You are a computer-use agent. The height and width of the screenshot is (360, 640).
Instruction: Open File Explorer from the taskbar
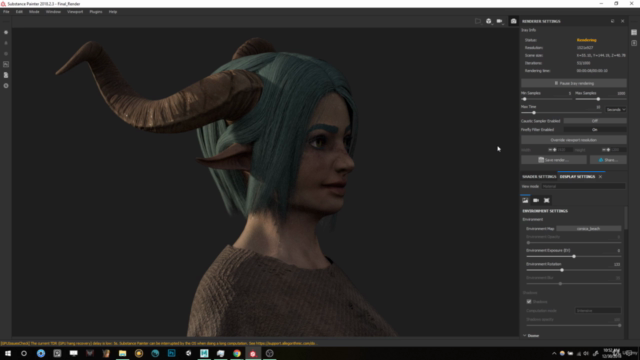click(122, 353)
